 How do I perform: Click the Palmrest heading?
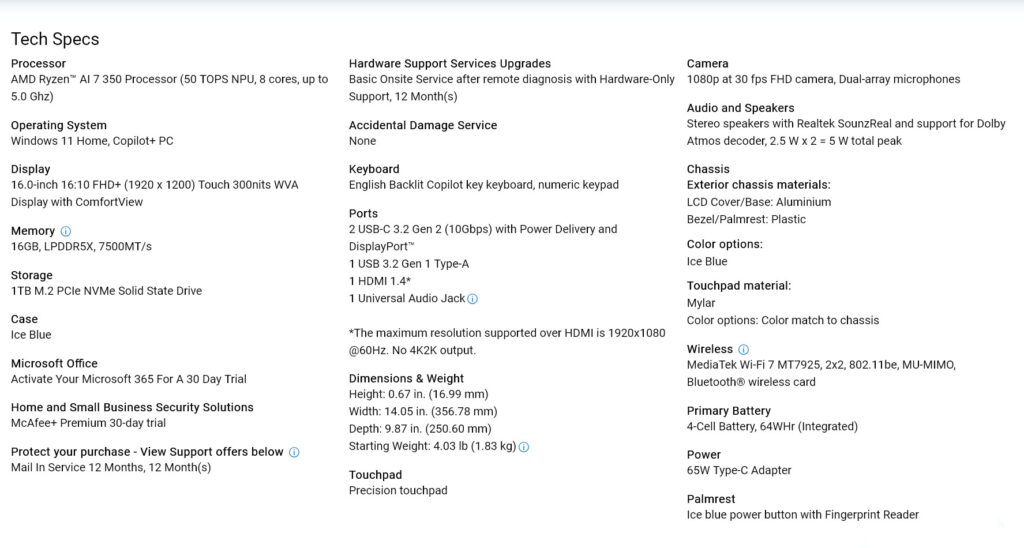point(711,499)
